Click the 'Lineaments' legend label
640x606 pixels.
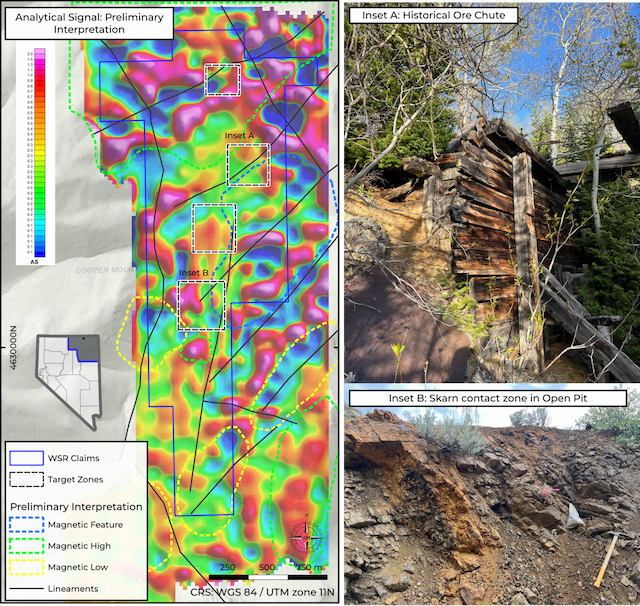73,589
